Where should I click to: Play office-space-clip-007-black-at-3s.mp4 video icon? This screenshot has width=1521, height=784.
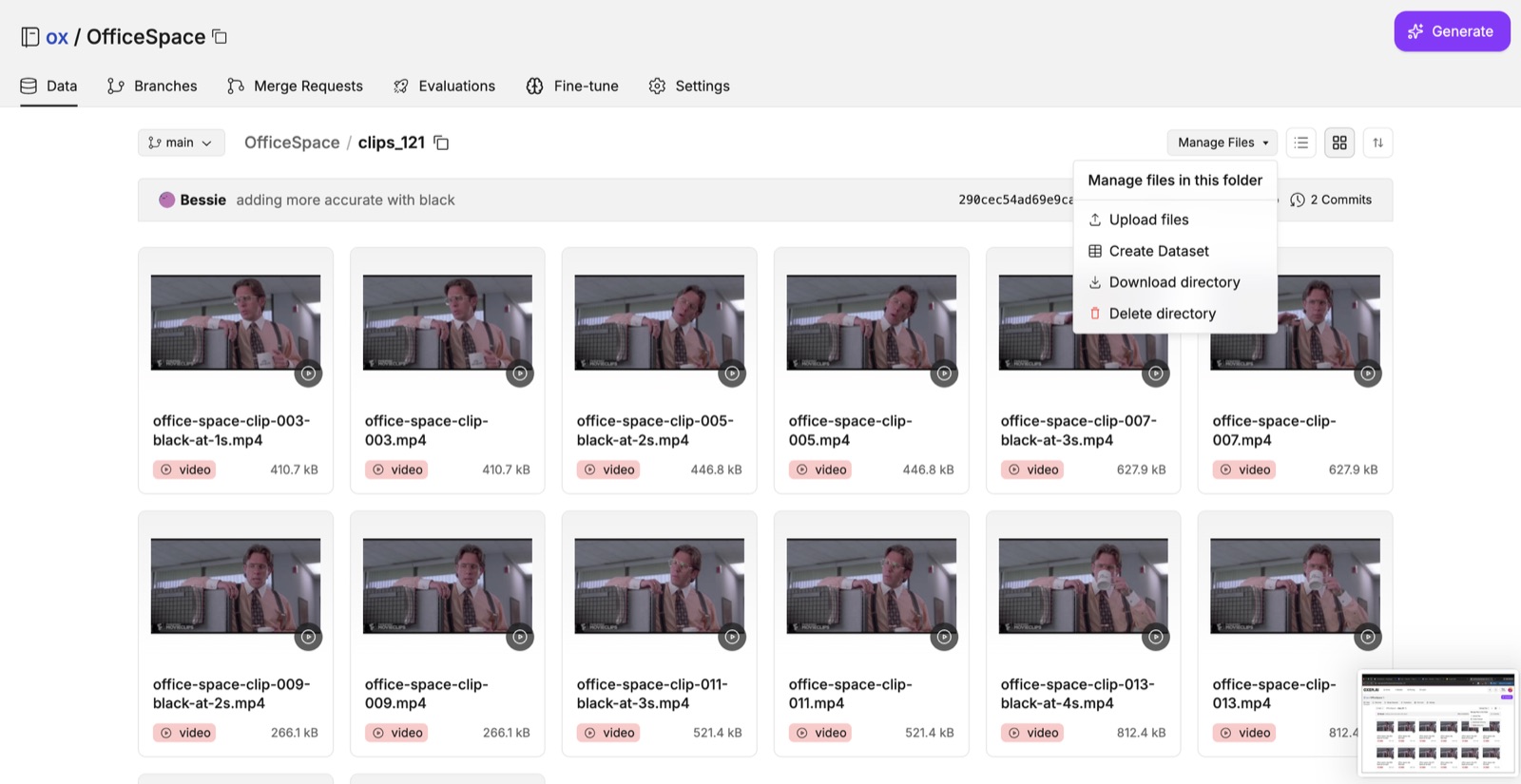(1156, 373)
